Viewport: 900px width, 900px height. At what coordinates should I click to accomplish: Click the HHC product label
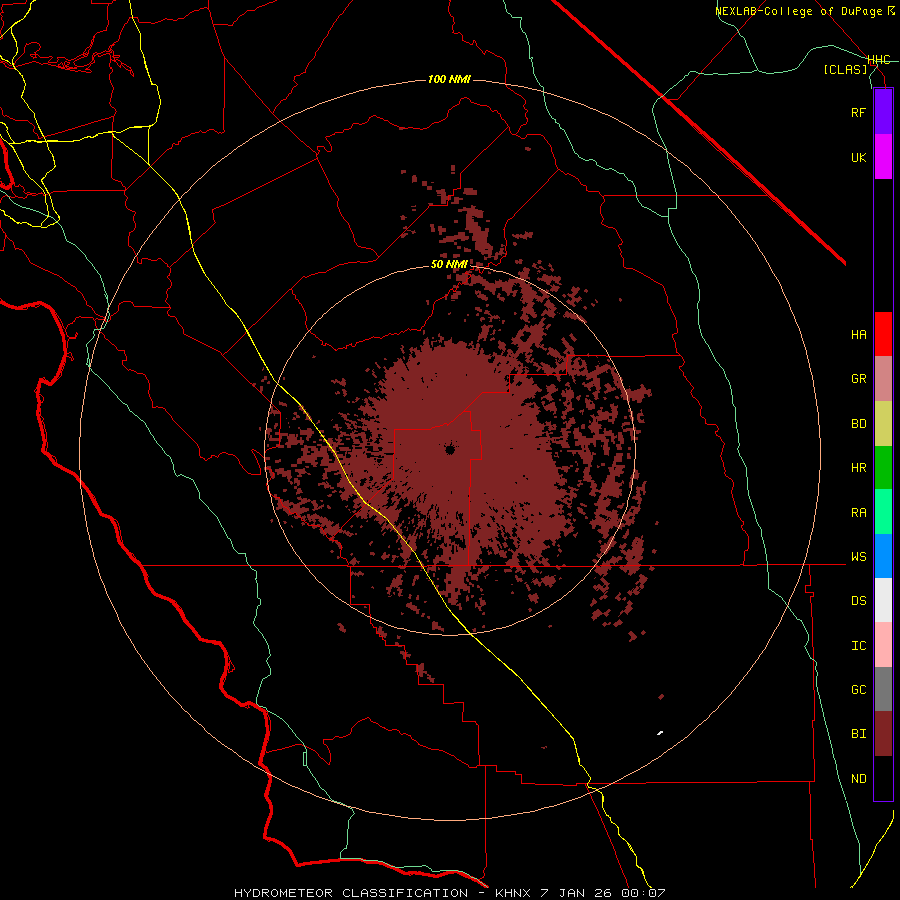coord(878,60)
